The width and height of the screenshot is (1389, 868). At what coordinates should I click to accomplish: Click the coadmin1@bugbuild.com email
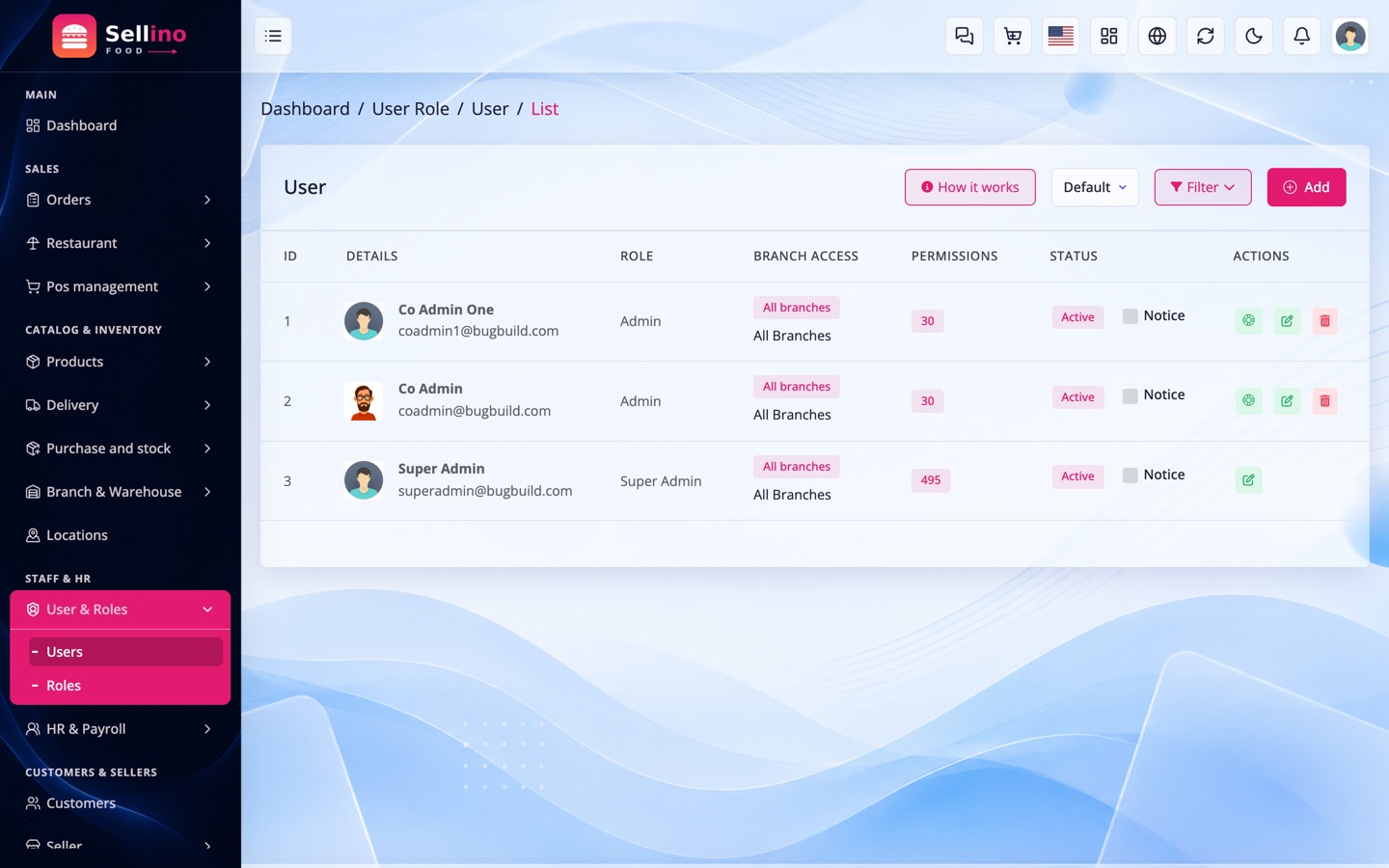click(478, 331)
